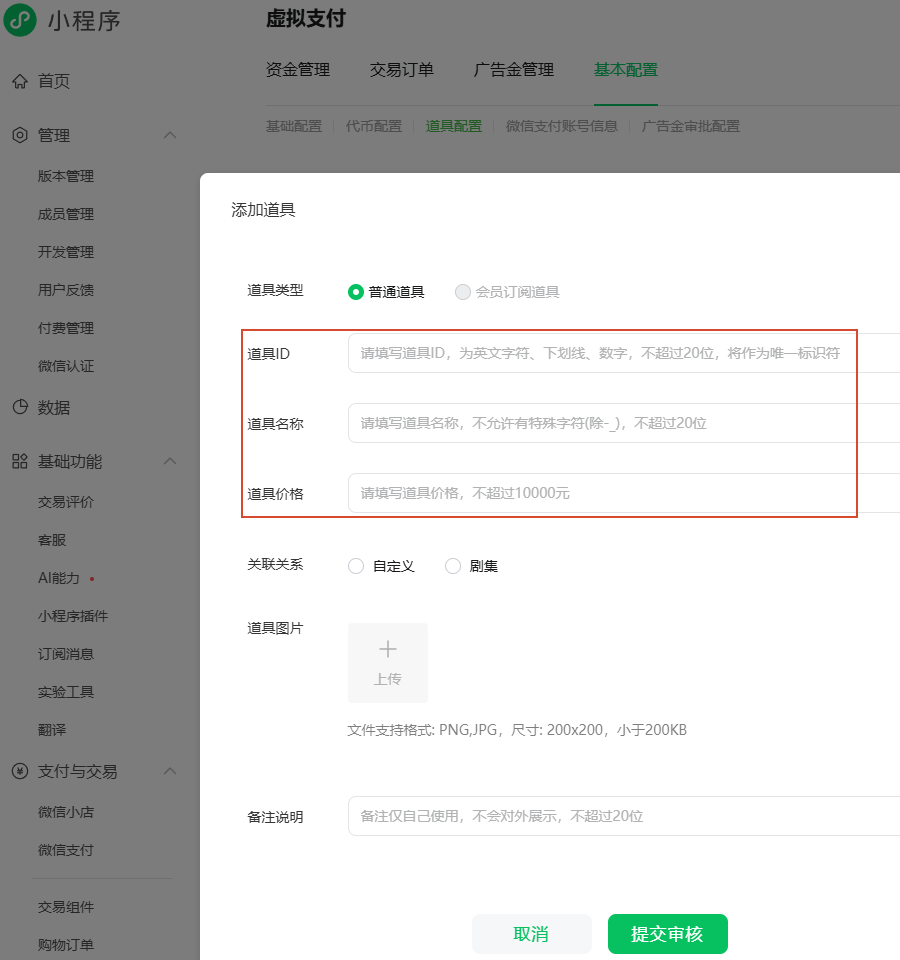The image size is (900, 960).
Task: Open the 广告金管理 tab
Action: [514, 70]
